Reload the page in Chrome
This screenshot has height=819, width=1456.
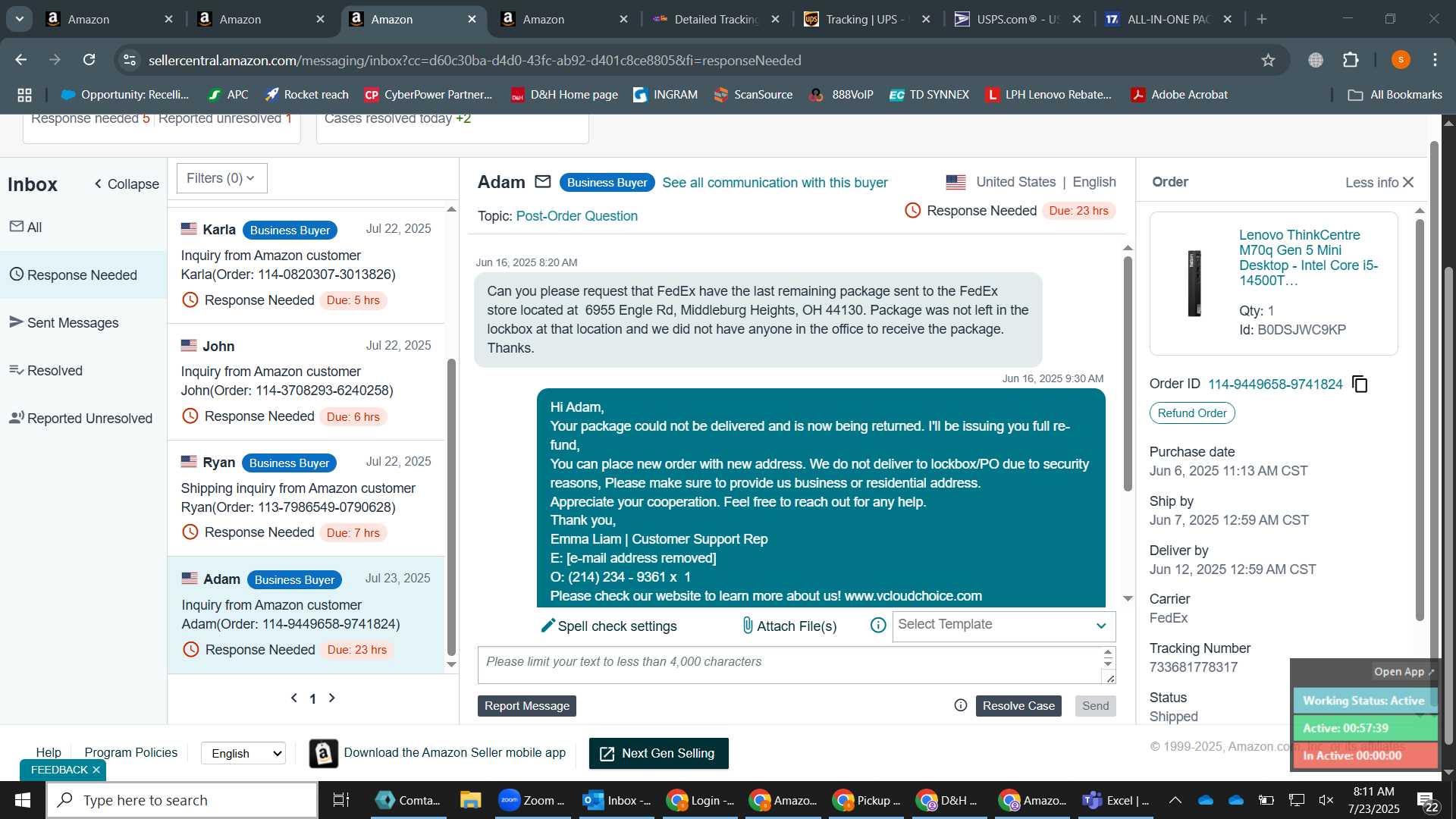89,60
